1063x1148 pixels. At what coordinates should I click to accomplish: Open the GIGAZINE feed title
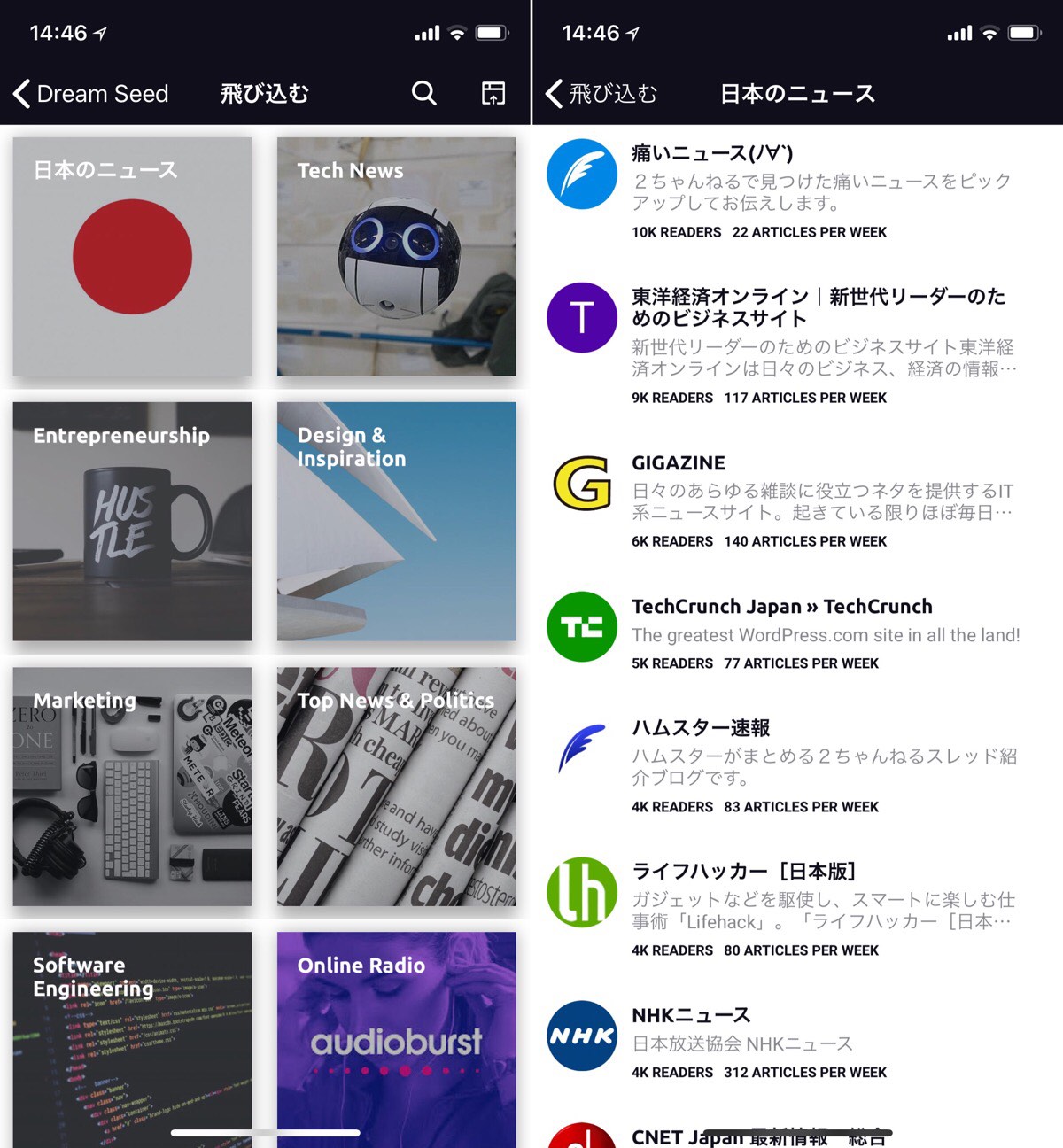[679, 462]
